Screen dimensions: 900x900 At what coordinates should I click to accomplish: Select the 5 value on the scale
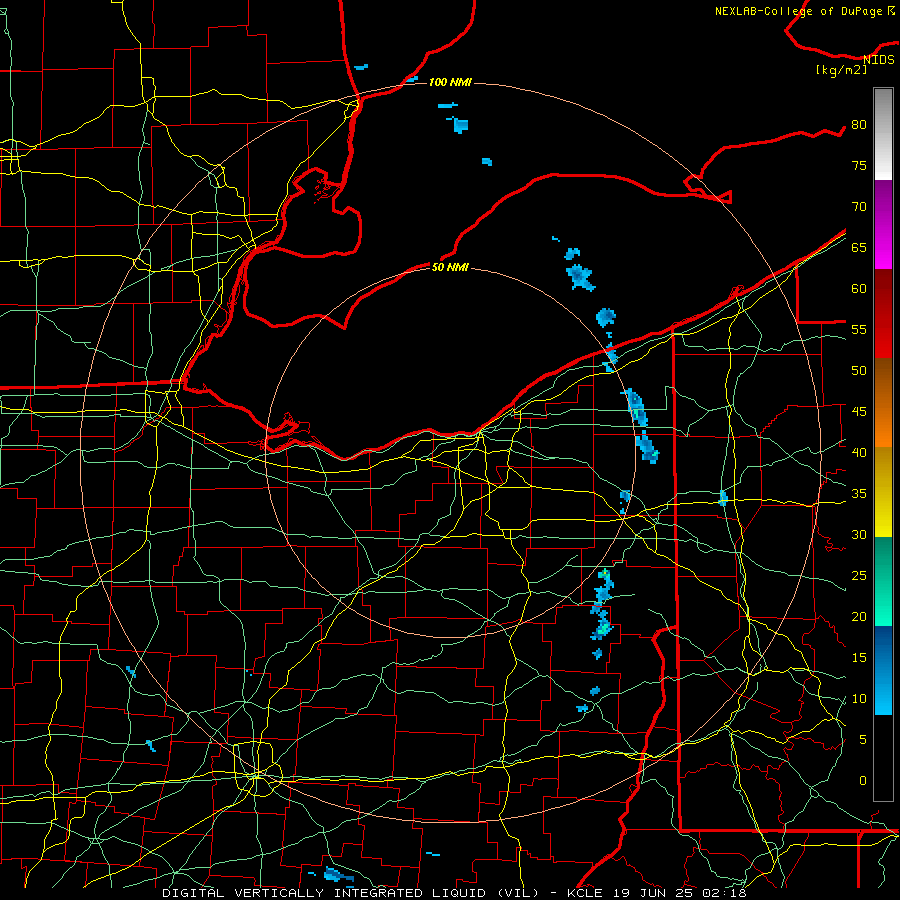click(x=863, y=739)
